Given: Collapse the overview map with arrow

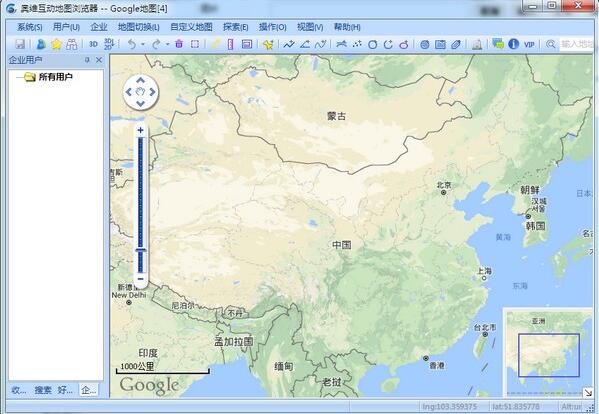Looking at the screenshot, I should pyautogui.click(x=588, y=392).
